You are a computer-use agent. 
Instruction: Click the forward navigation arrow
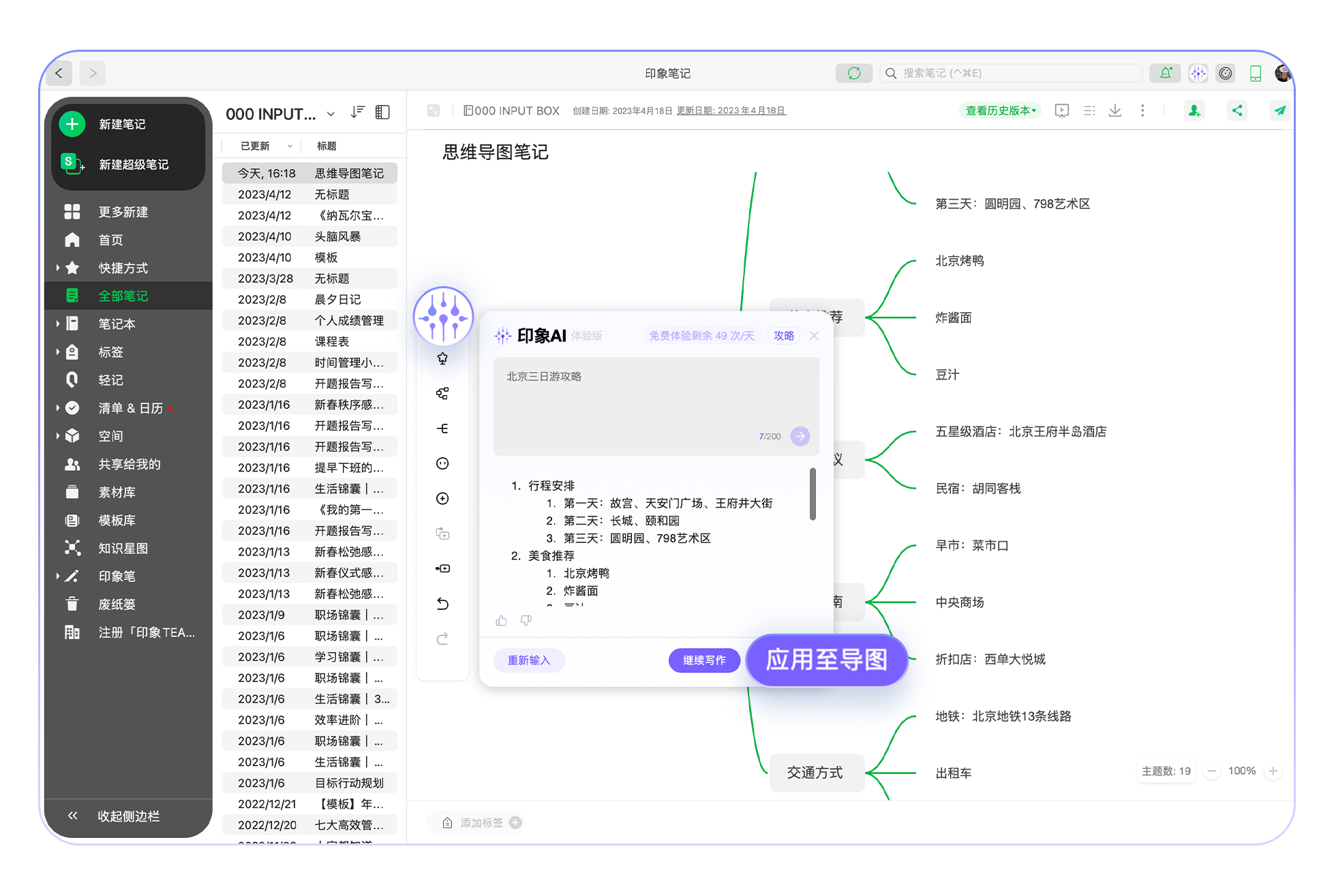point(93,73)
